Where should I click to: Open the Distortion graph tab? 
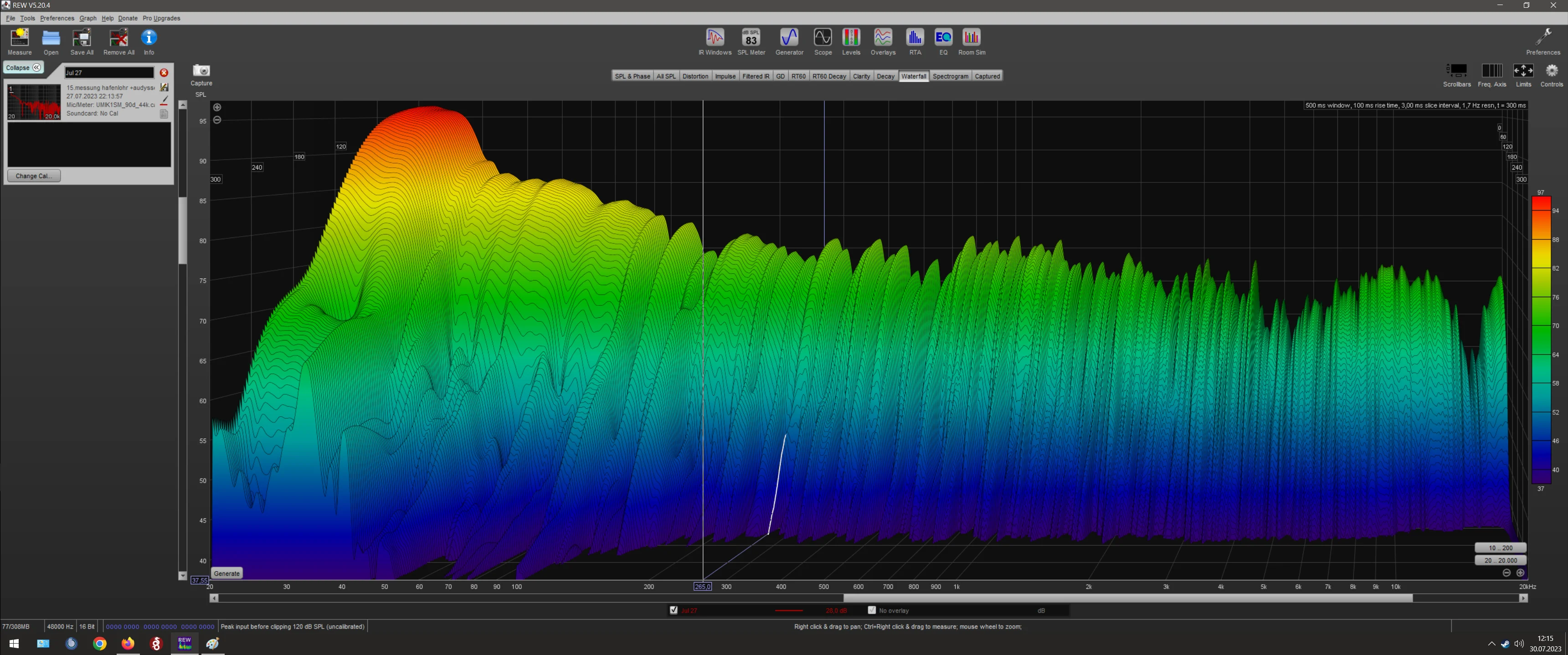(x=695, y=76)
